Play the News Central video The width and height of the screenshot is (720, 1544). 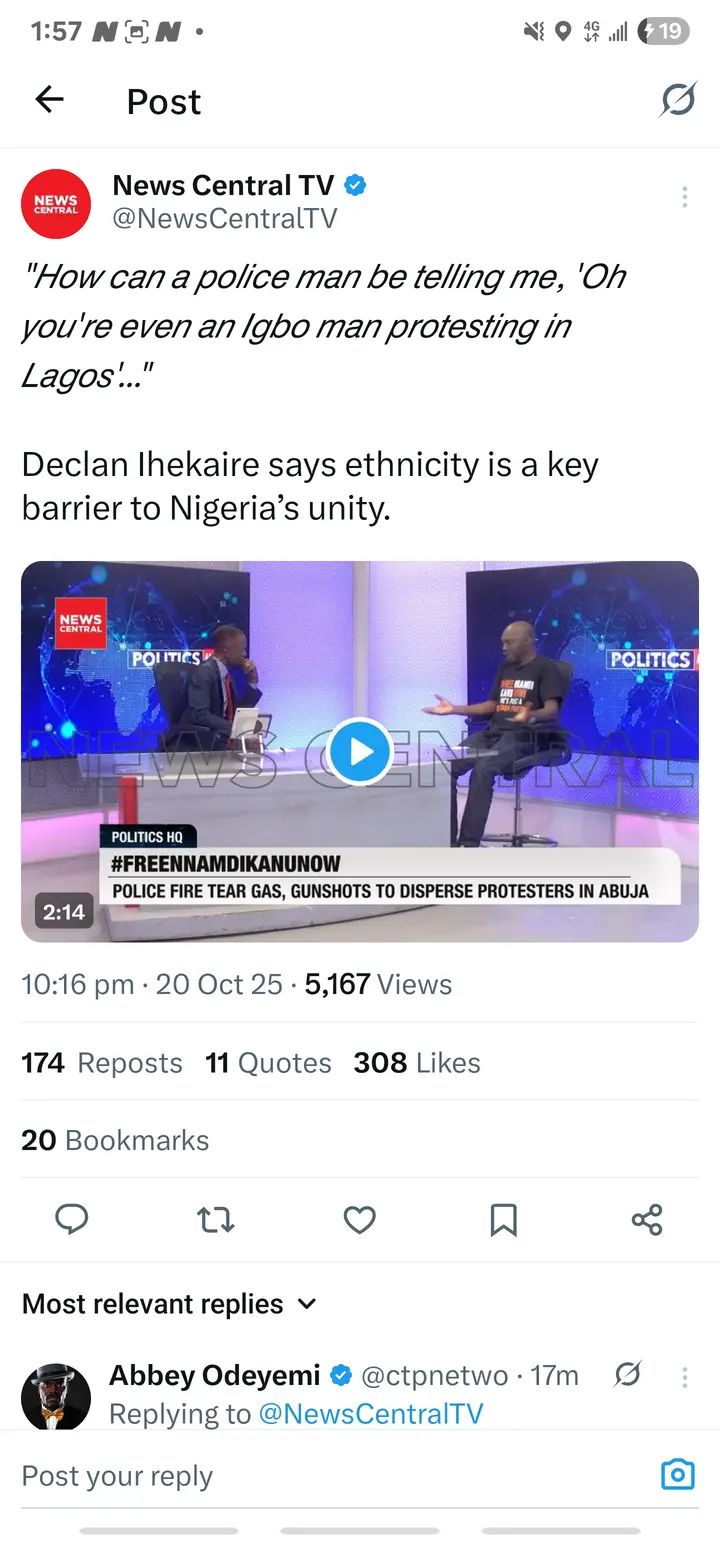pyautogui.click(x=359, y=751)
